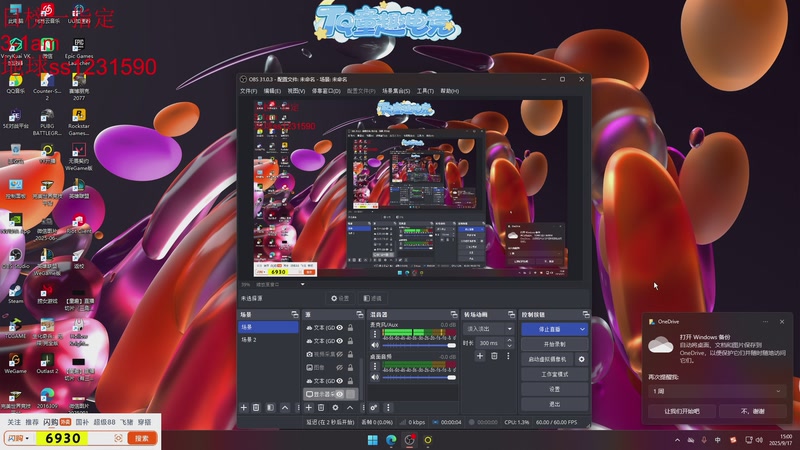This screenshot has height=450, width=800.
Task: Add a new scene with plus icon
Action: tap(244, 408)
